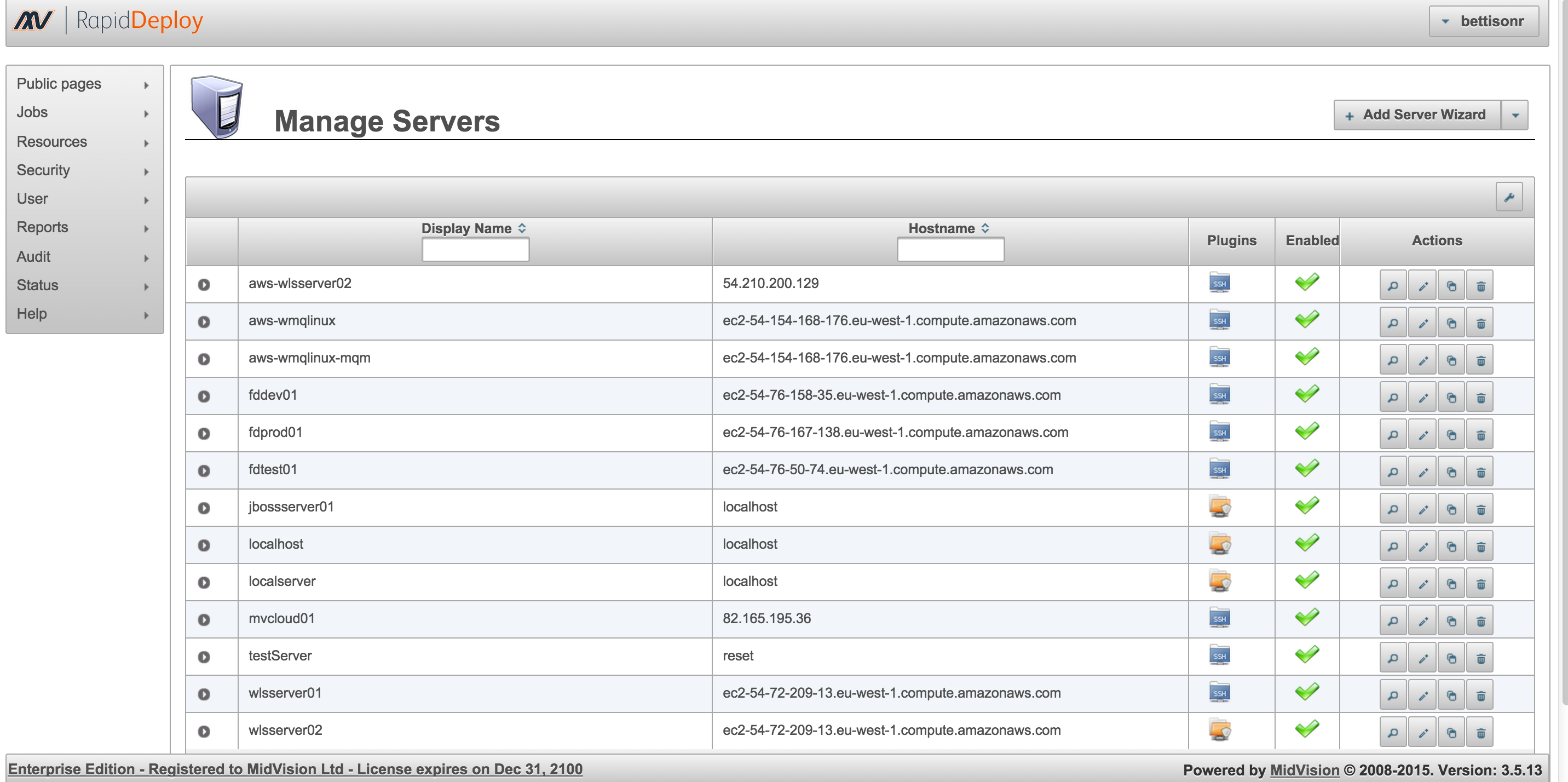
Task: Click the enabled checkmark for aws-wmqlinux
Action: tap(1307, 319)
